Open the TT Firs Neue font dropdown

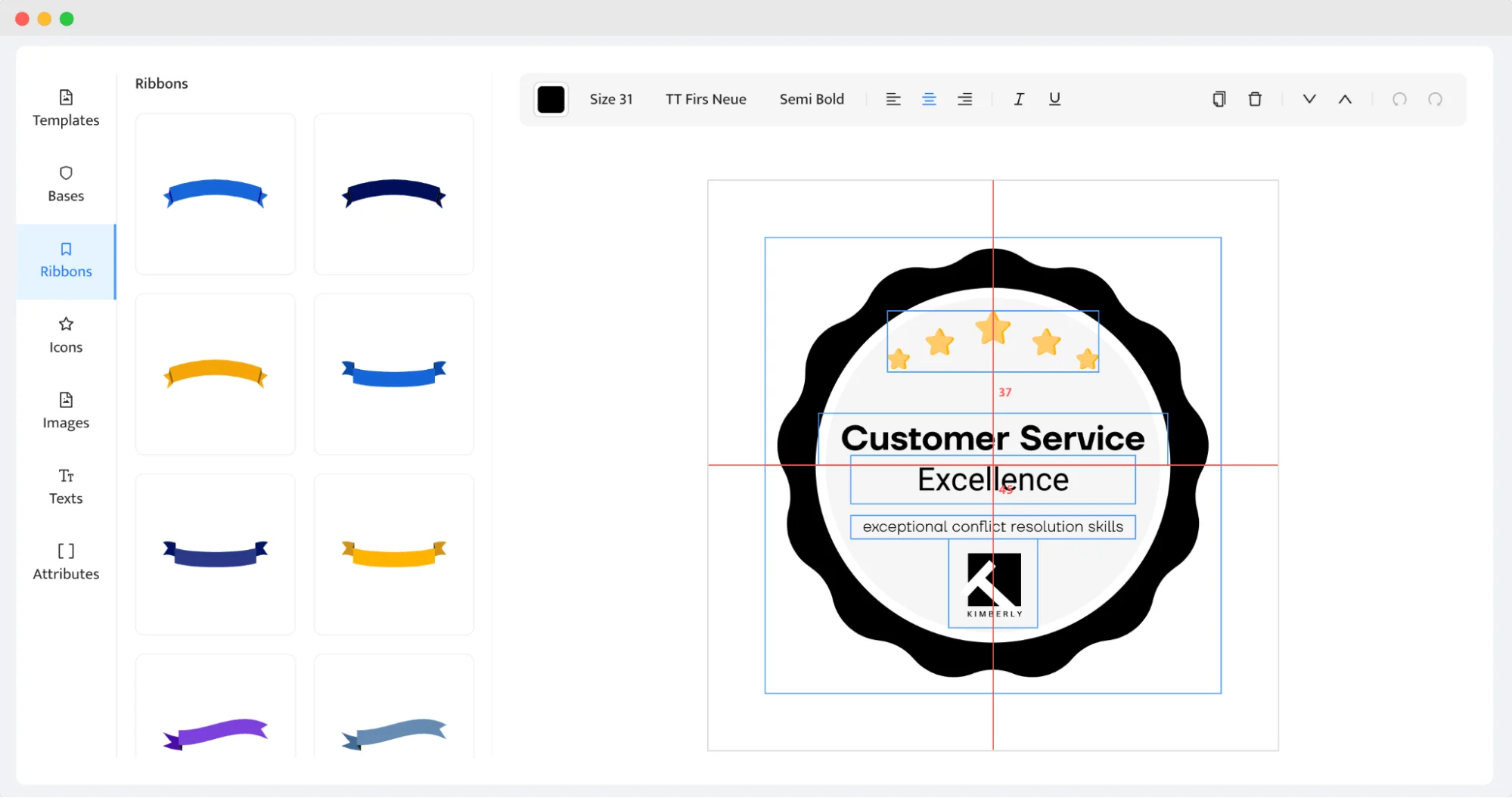706,99
